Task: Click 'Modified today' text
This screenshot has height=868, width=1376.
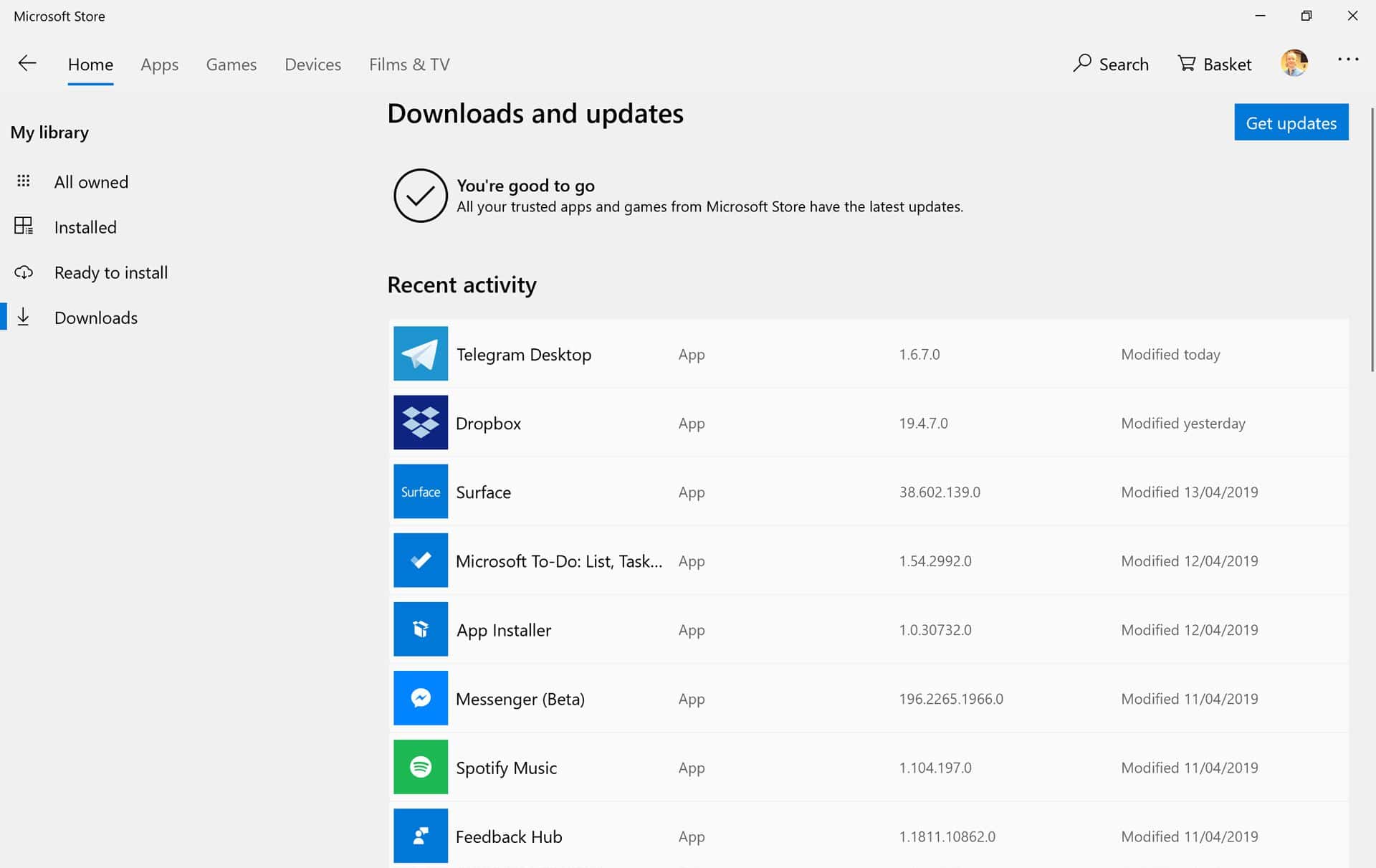Action: tap(1170, 354)
